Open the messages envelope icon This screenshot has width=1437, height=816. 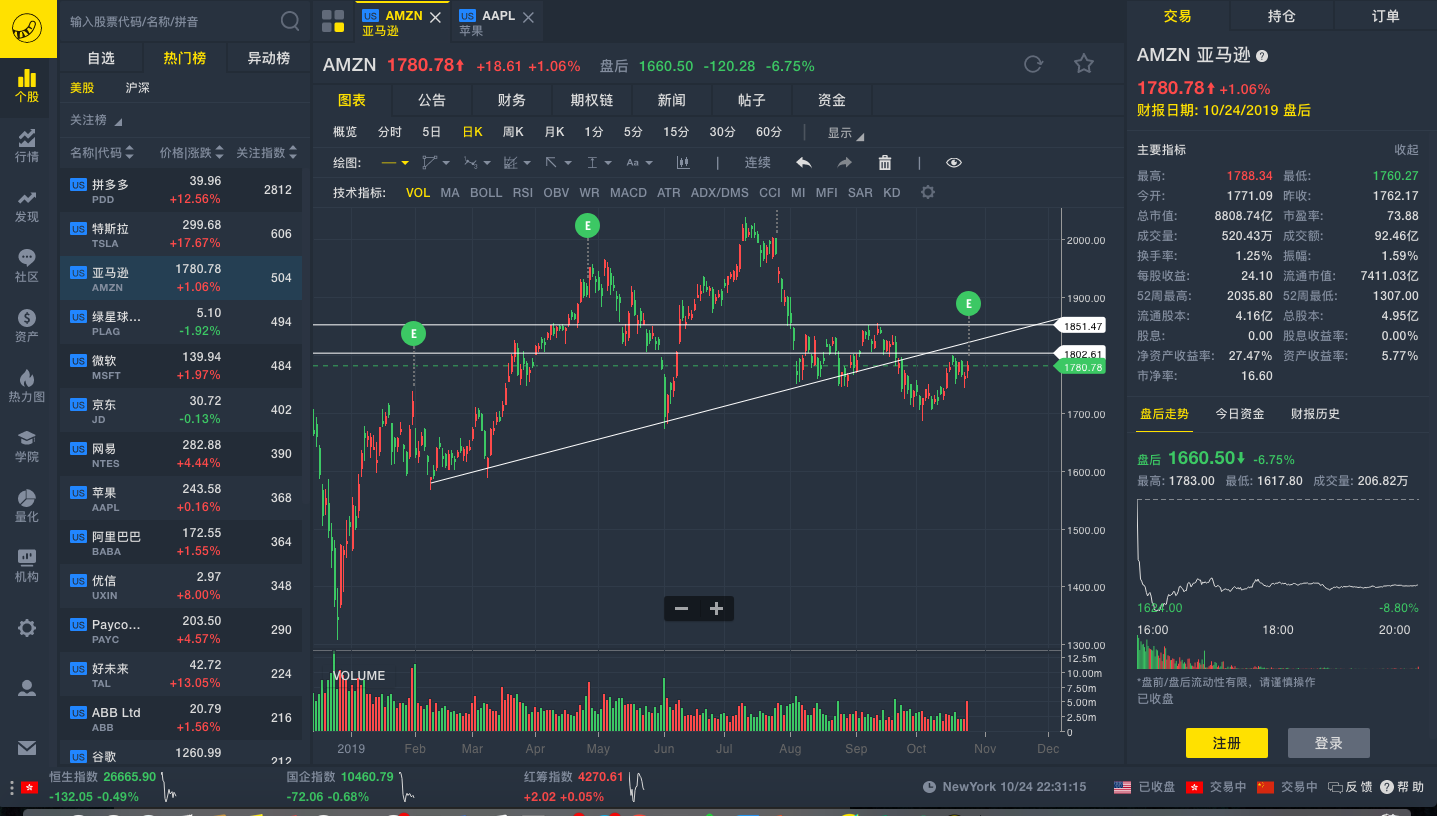coord(27,748)
